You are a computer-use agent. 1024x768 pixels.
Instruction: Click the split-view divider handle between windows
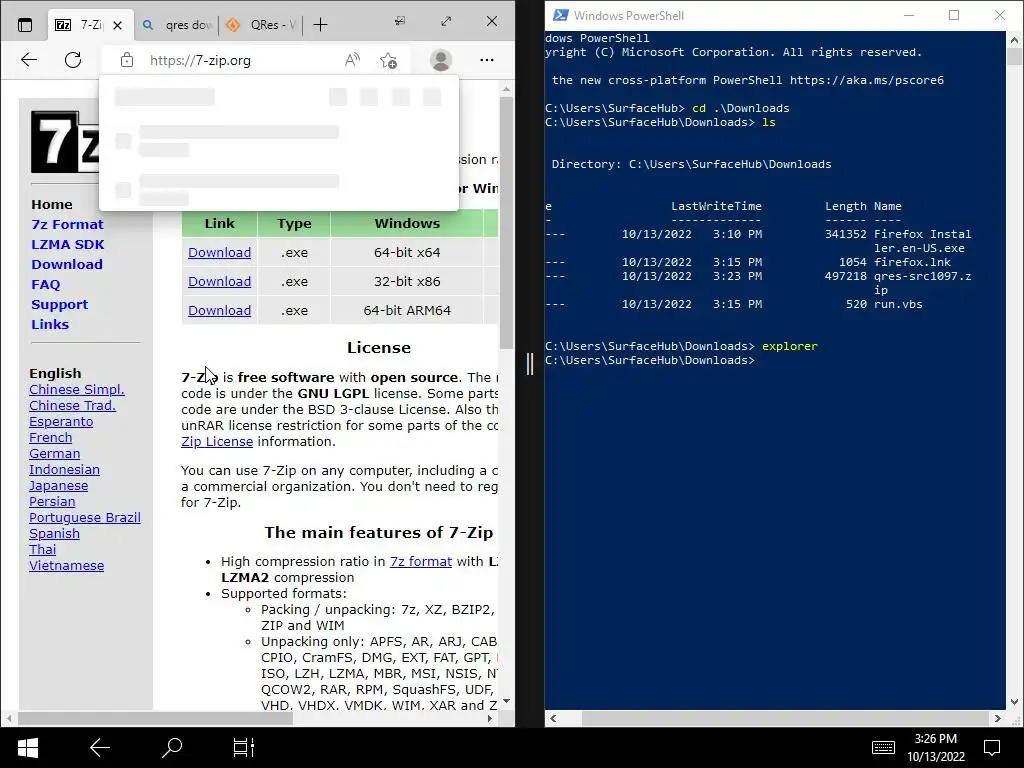[530, 364]
